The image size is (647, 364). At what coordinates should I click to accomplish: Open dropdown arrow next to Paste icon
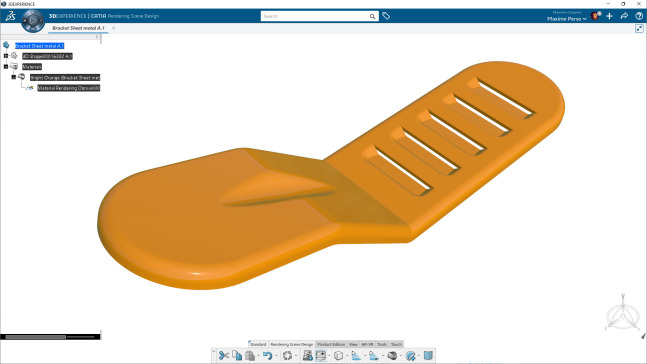259,356
